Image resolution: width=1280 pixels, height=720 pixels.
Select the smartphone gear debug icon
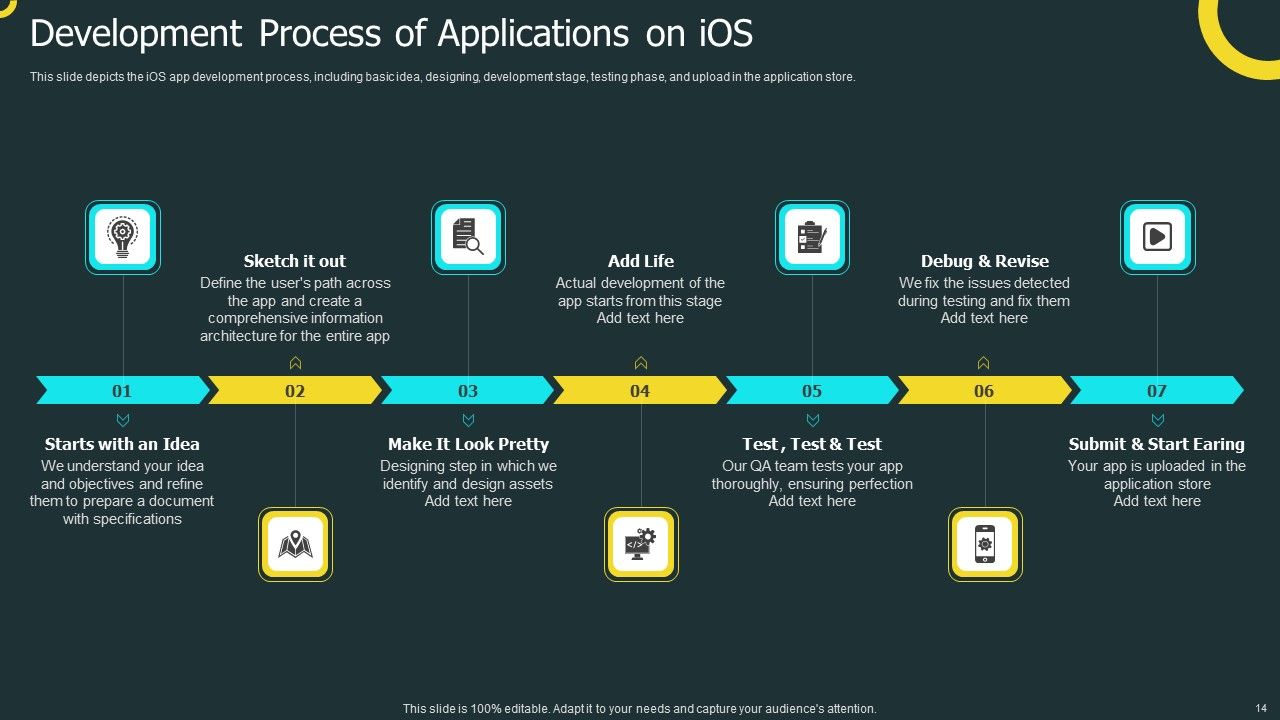(985, 544)
